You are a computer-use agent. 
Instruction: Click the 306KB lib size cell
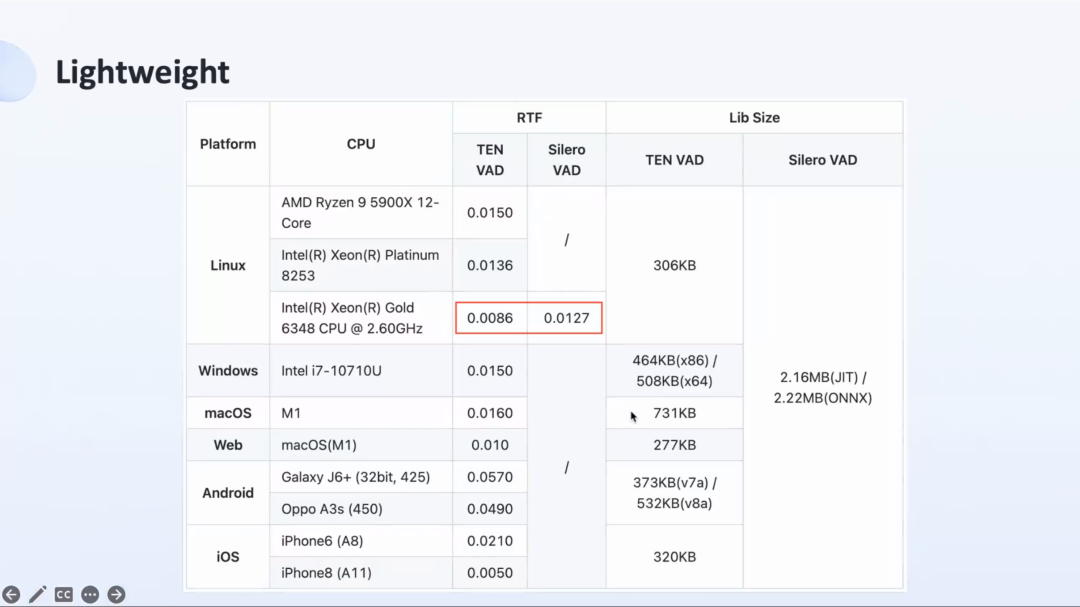point(674,265)
